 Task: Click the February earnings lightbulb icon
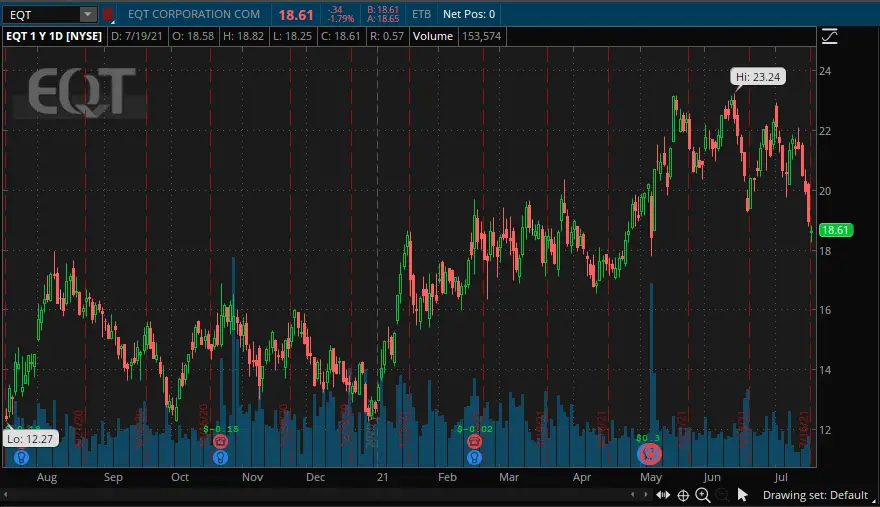(x=474, y=458)
